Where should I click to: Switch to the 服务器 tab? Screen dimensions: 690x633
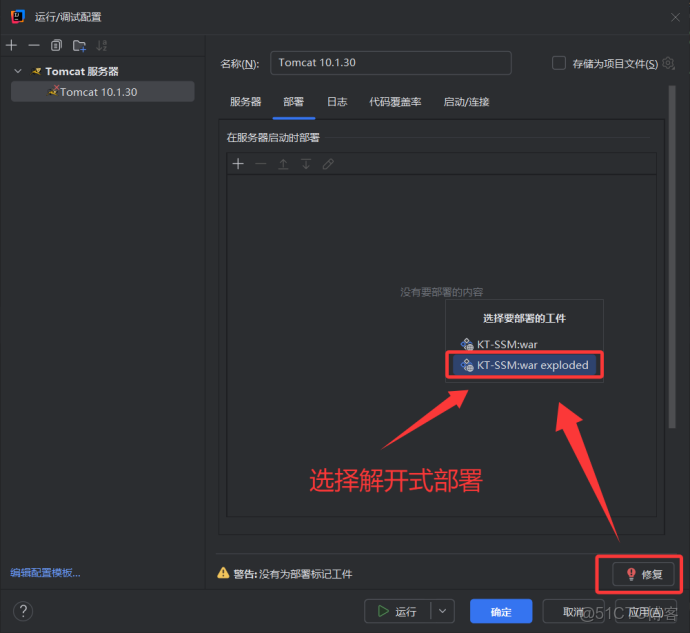pyautogui.click(x=246, y=102)
